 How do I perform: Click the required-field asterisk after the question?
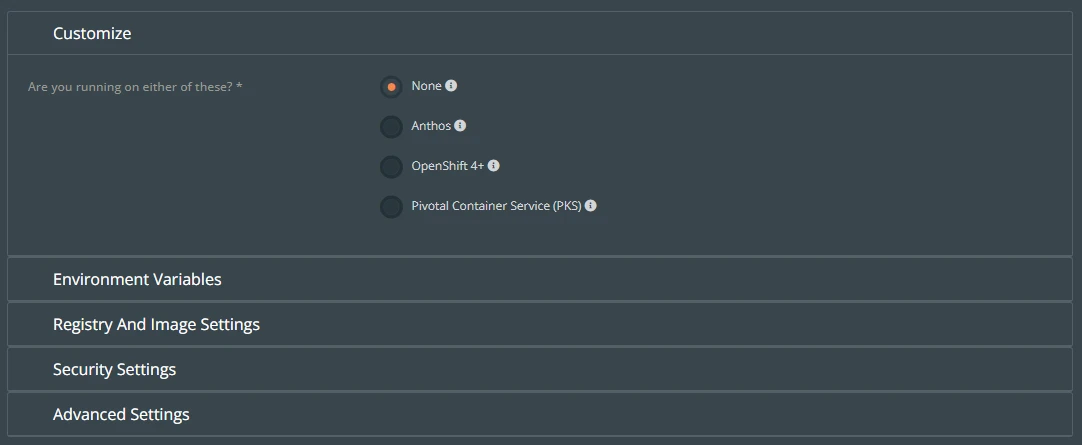(x=239, y=87)
